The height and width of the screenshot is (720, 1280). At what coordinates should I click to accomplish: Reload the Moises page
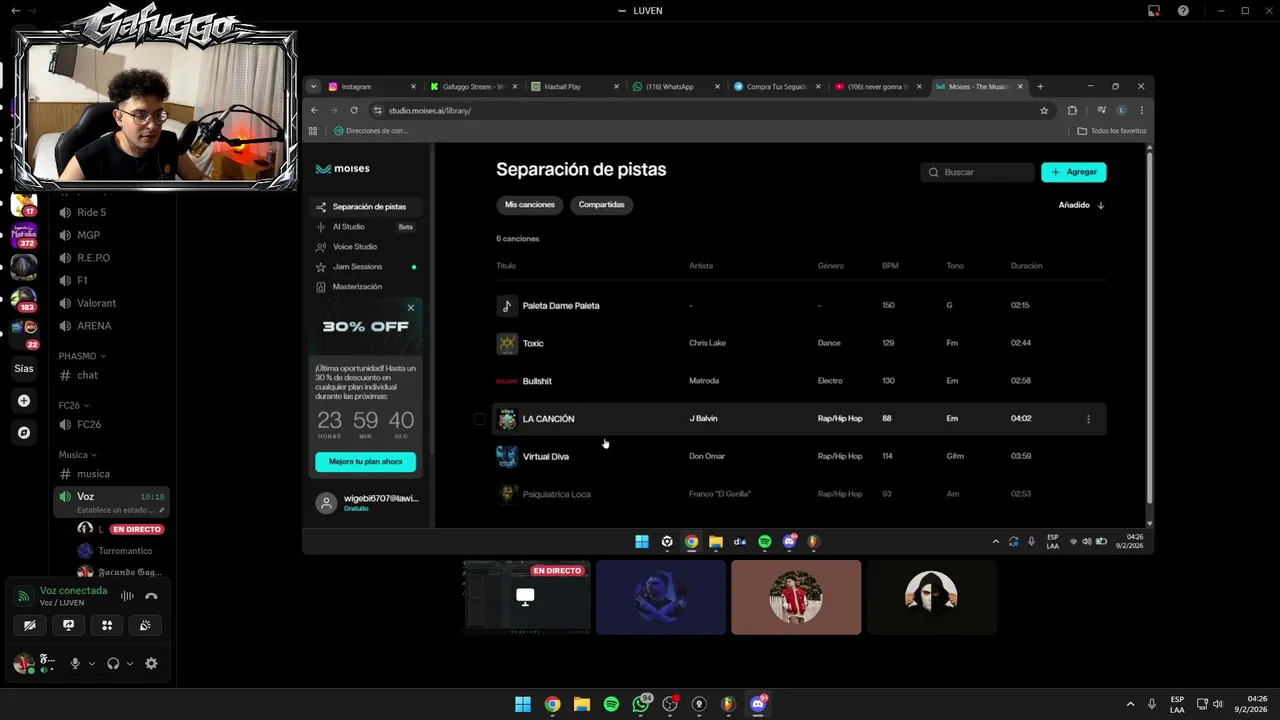[x=354, y=110]
